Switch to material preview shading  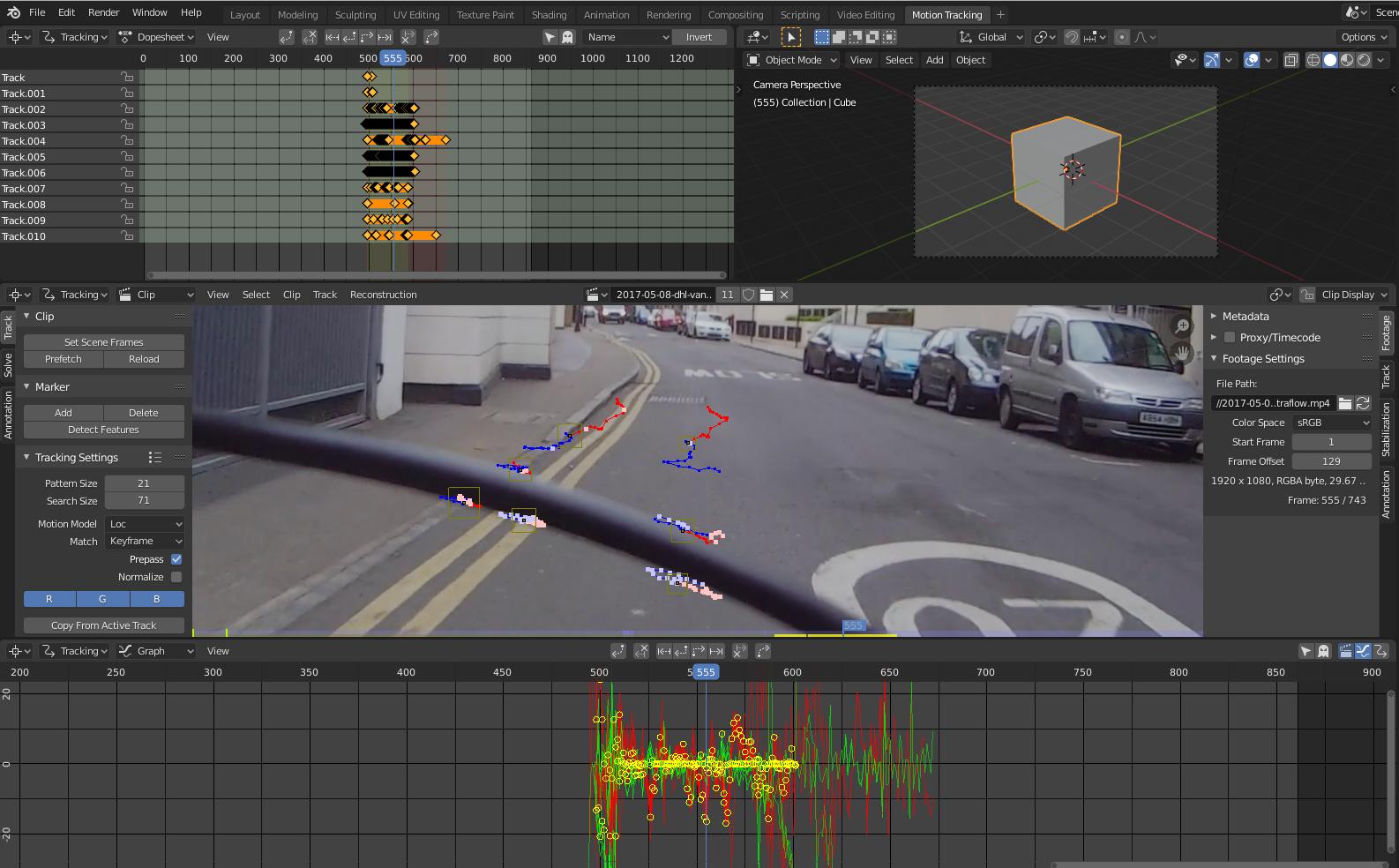pyautogui.click(x=1347, y=60)
